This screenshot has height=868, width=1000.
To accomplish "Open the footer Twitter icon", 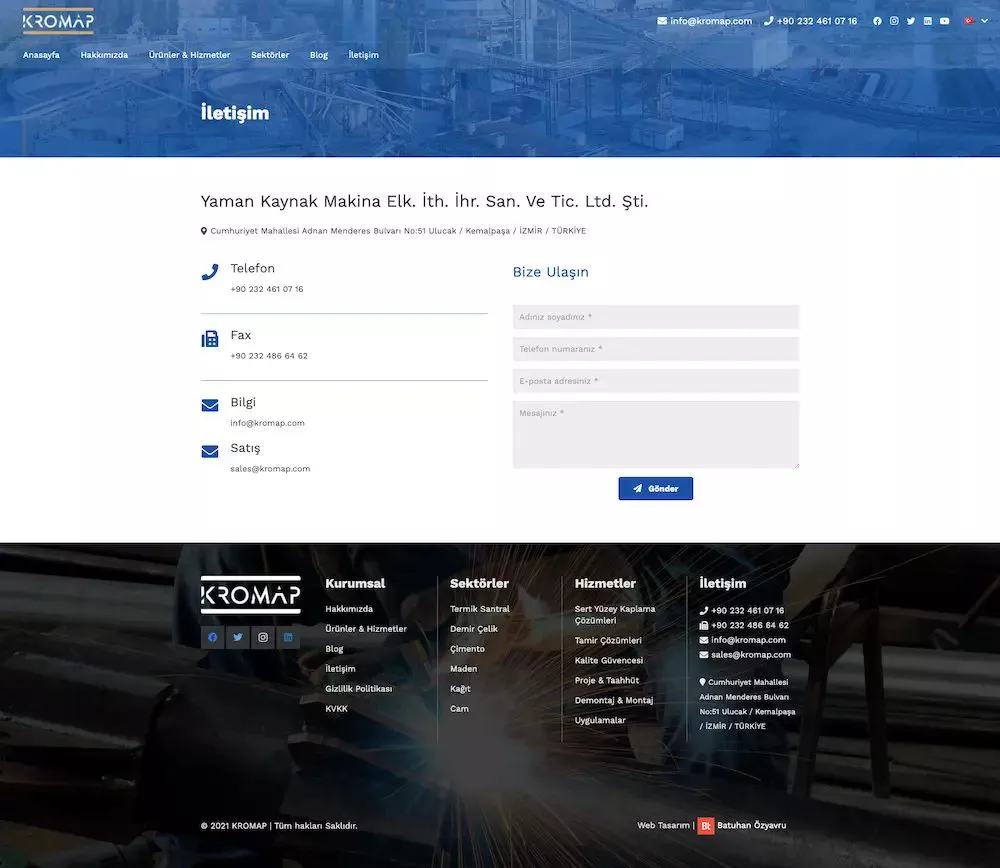I will pyautogui.click(x=238, y=637).
